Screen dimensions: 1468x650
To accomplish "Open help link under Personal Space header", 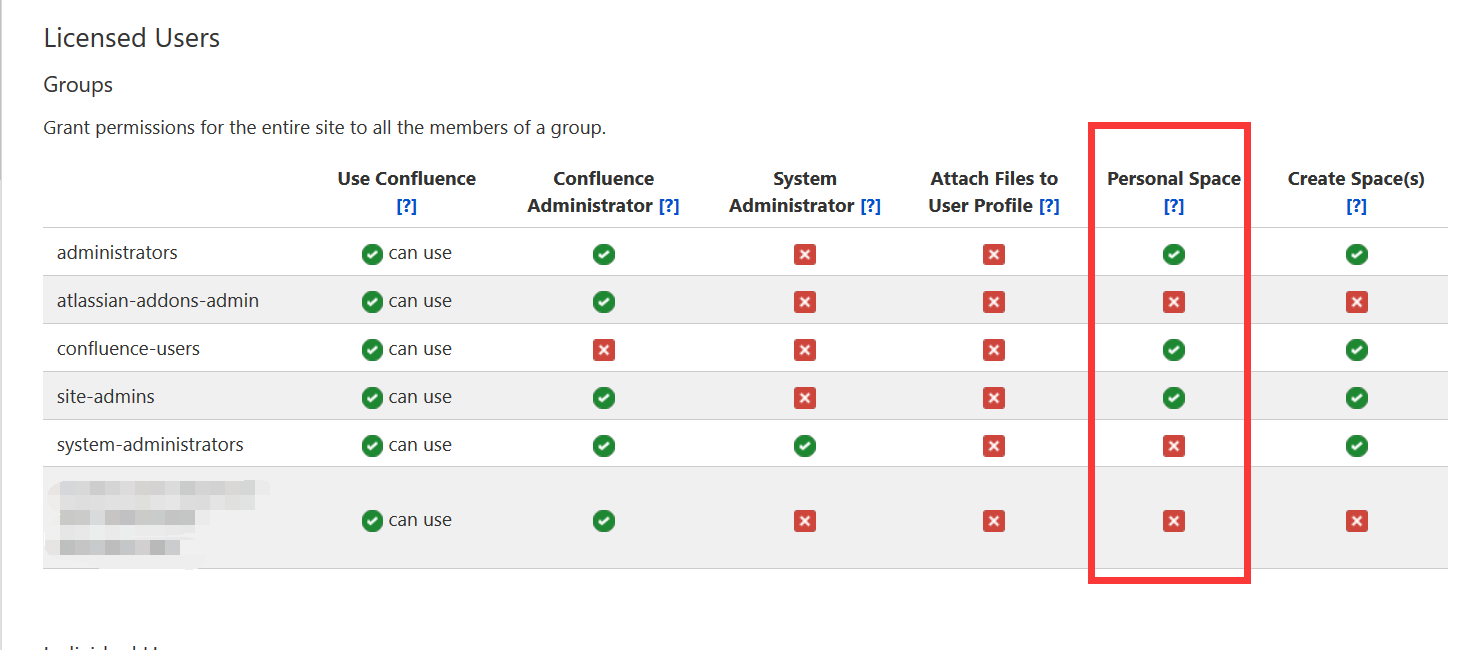I will (x=1174, y=206).
